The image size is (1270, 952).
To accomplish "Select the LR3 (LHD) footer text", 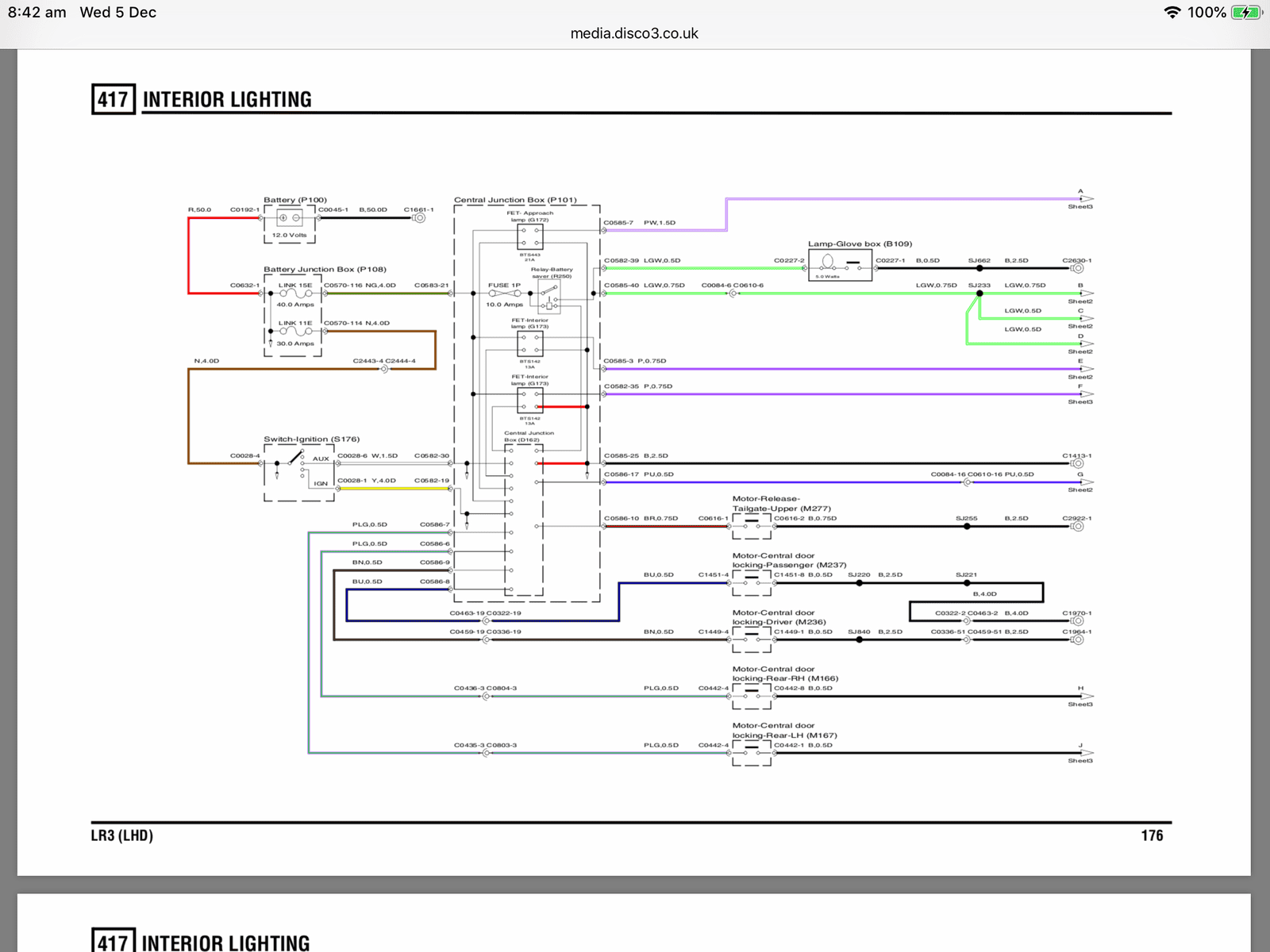I will point(122,835).
